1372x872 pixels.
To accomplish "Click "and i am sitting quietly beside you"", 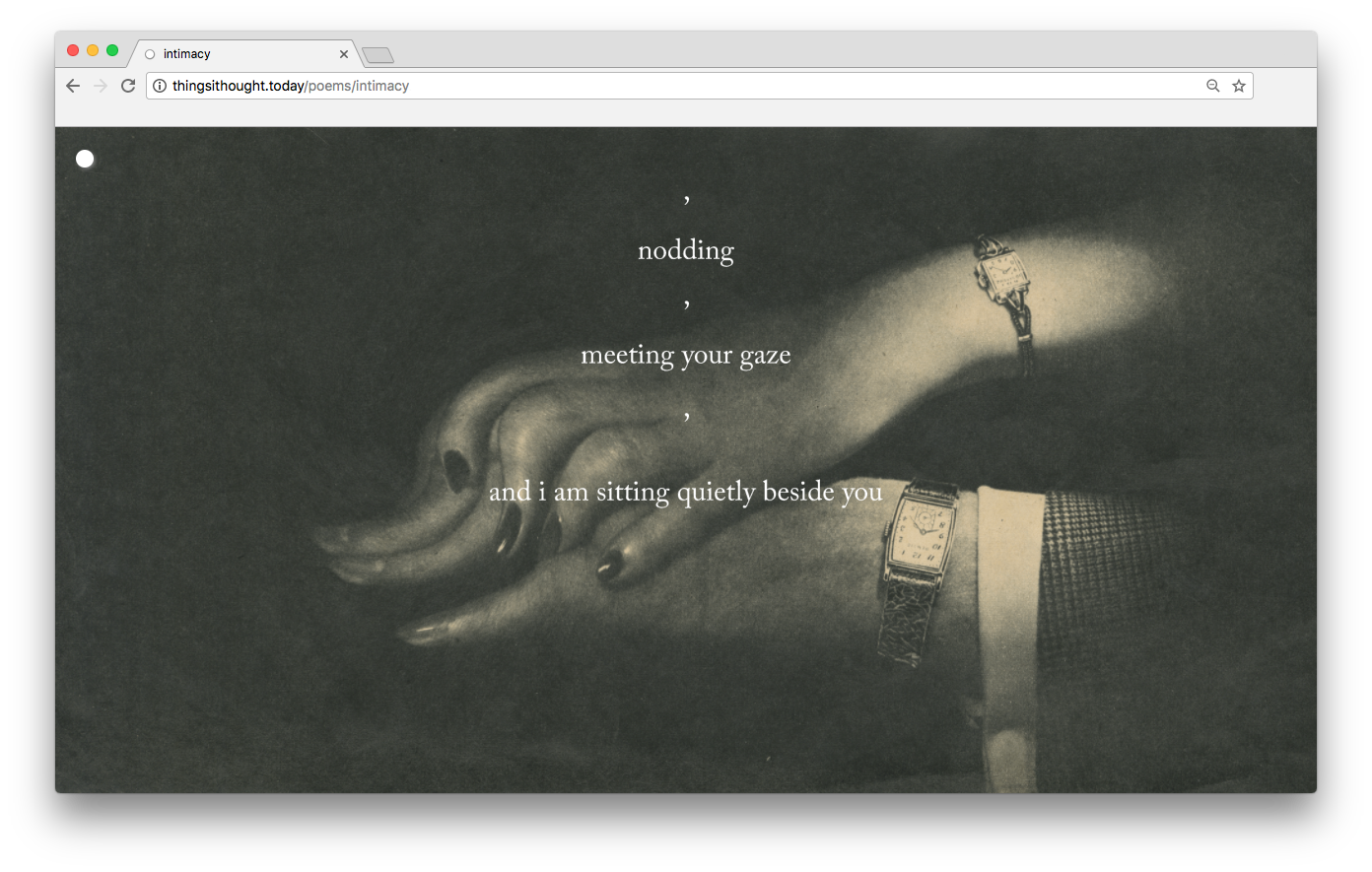I will pyautogui.click(x=686, y=491).
